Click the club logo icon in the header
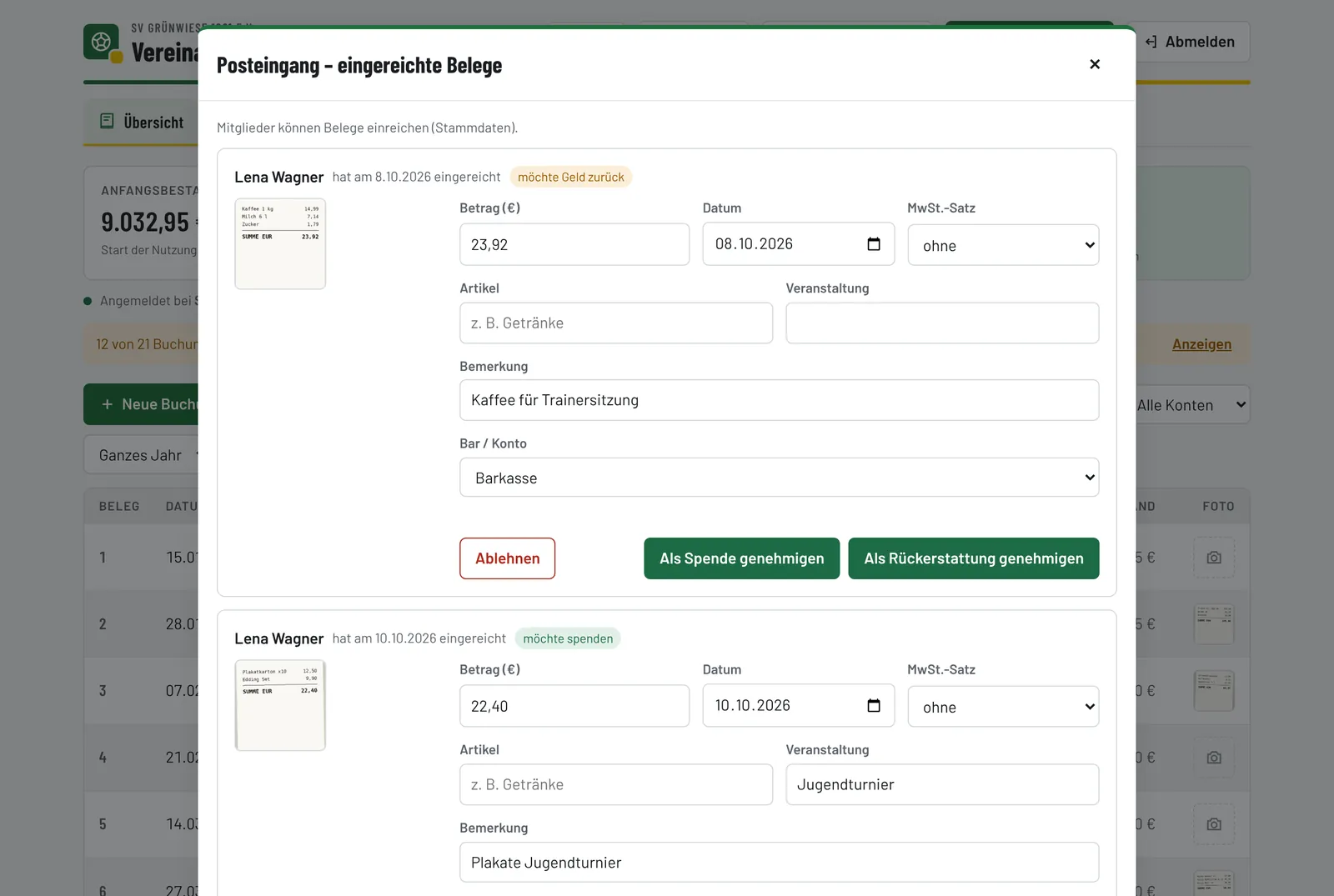The image size is (1334, 896). [101, 42]
